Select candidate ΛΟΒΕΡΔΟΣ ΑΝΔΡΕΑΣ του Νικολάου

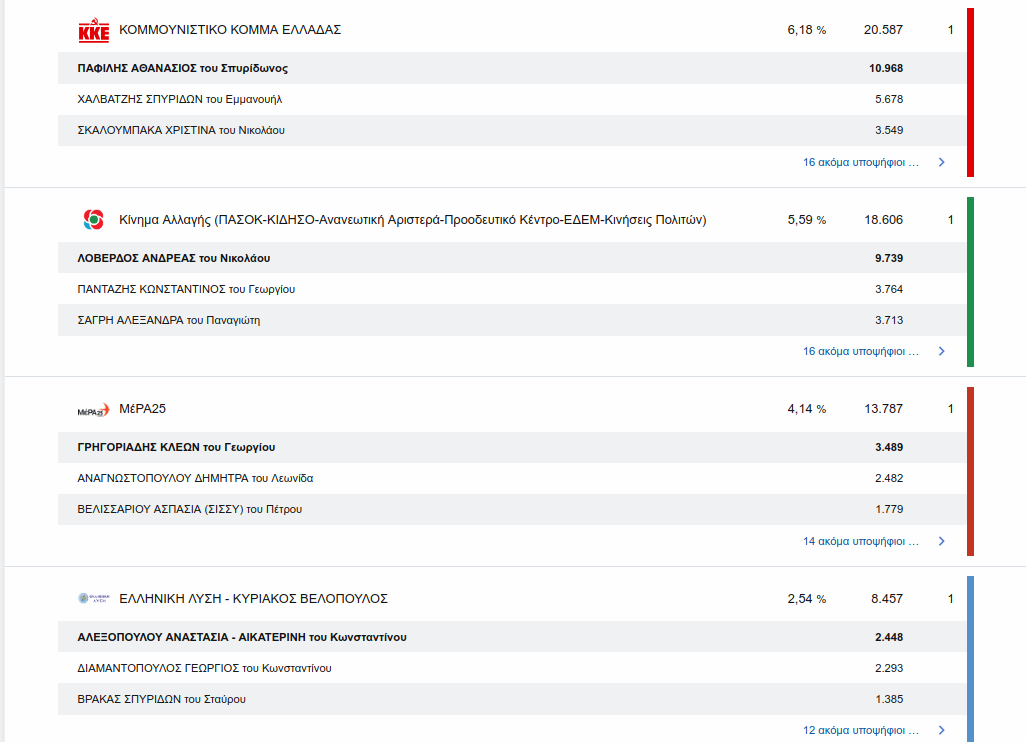point(174,258)
